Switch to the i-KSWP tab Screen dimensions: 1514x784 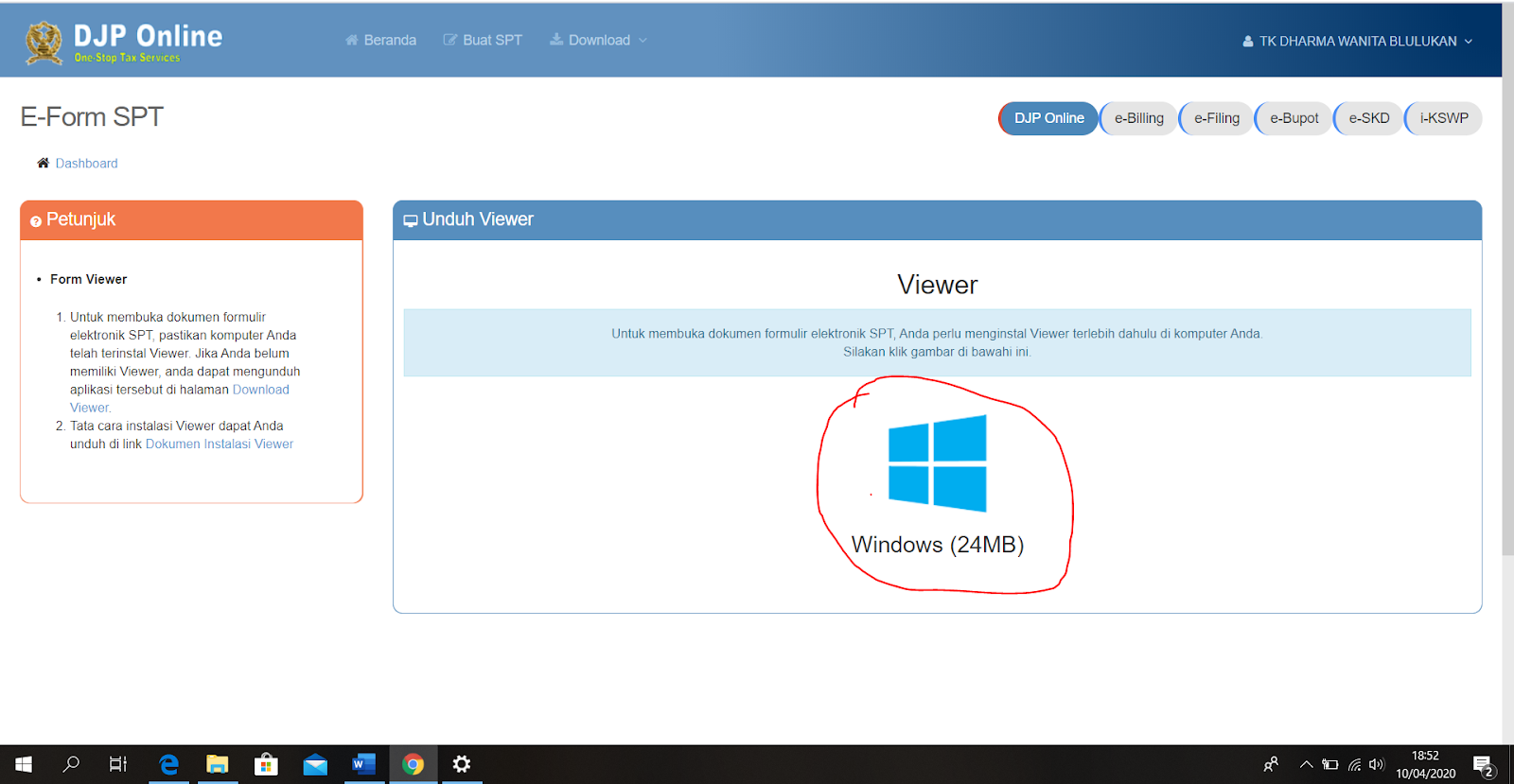(1444, 118)
